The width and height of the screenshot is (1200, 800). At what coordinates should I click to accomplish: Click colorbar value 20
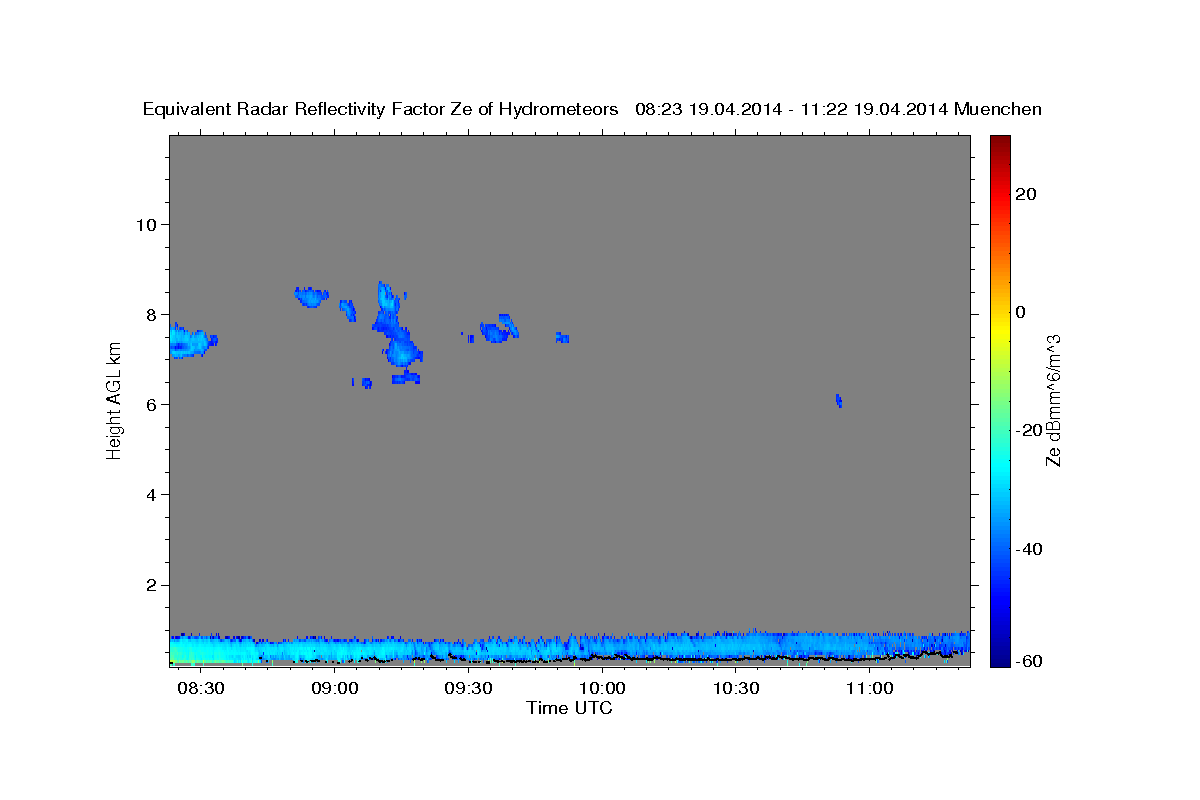click(x=1025, y=194)
